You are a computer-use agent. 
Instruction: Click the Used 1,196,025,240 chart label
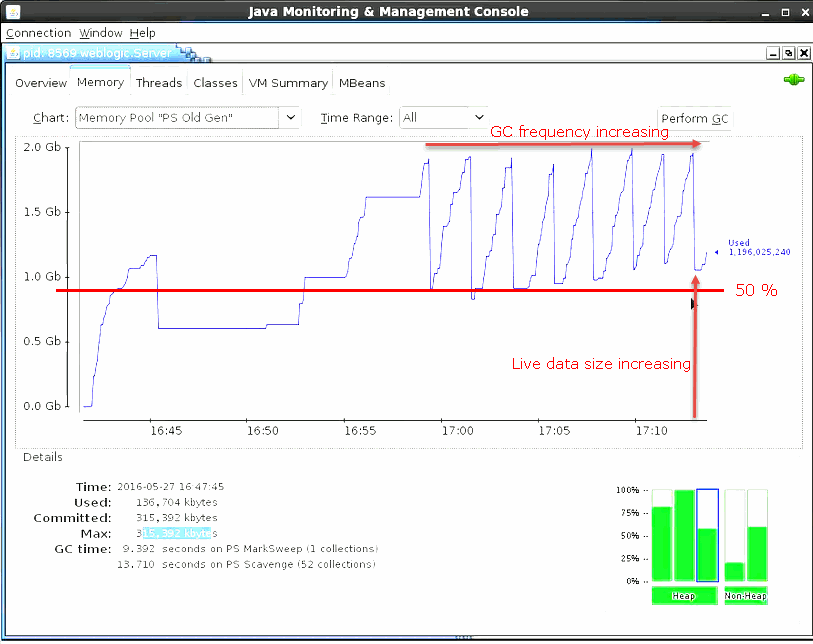(759, 247)
